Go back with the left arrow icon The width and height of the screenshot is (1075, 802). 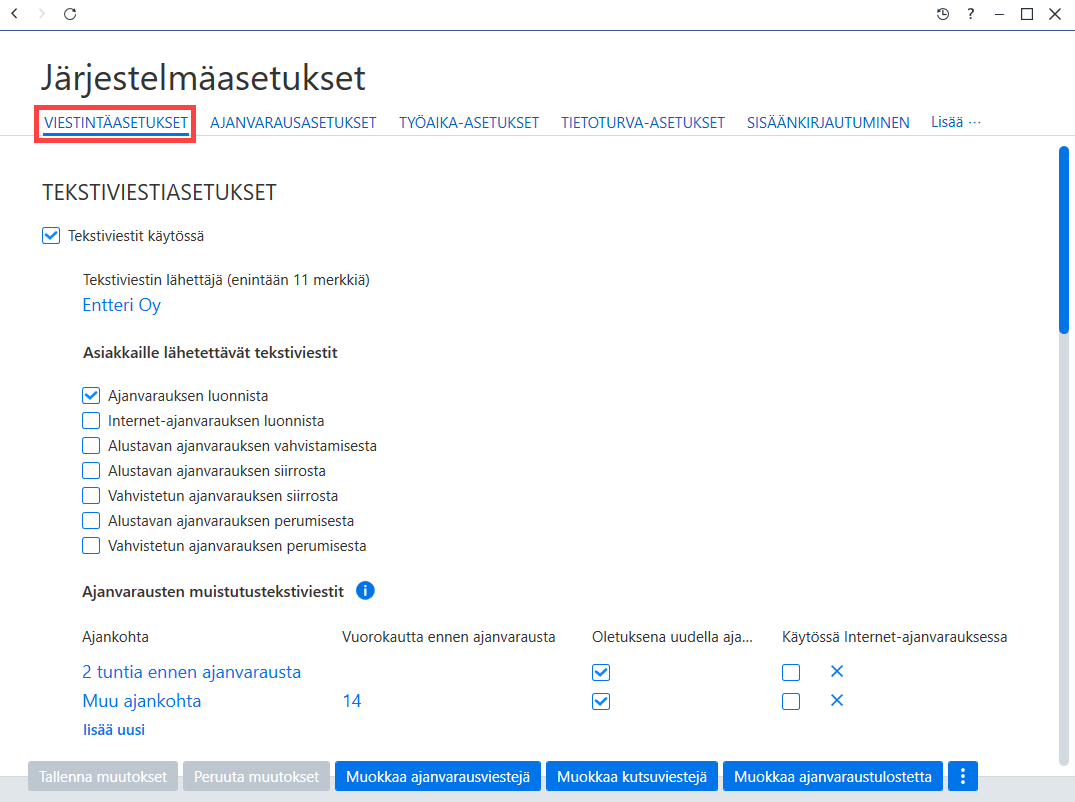tap(14, 14)
